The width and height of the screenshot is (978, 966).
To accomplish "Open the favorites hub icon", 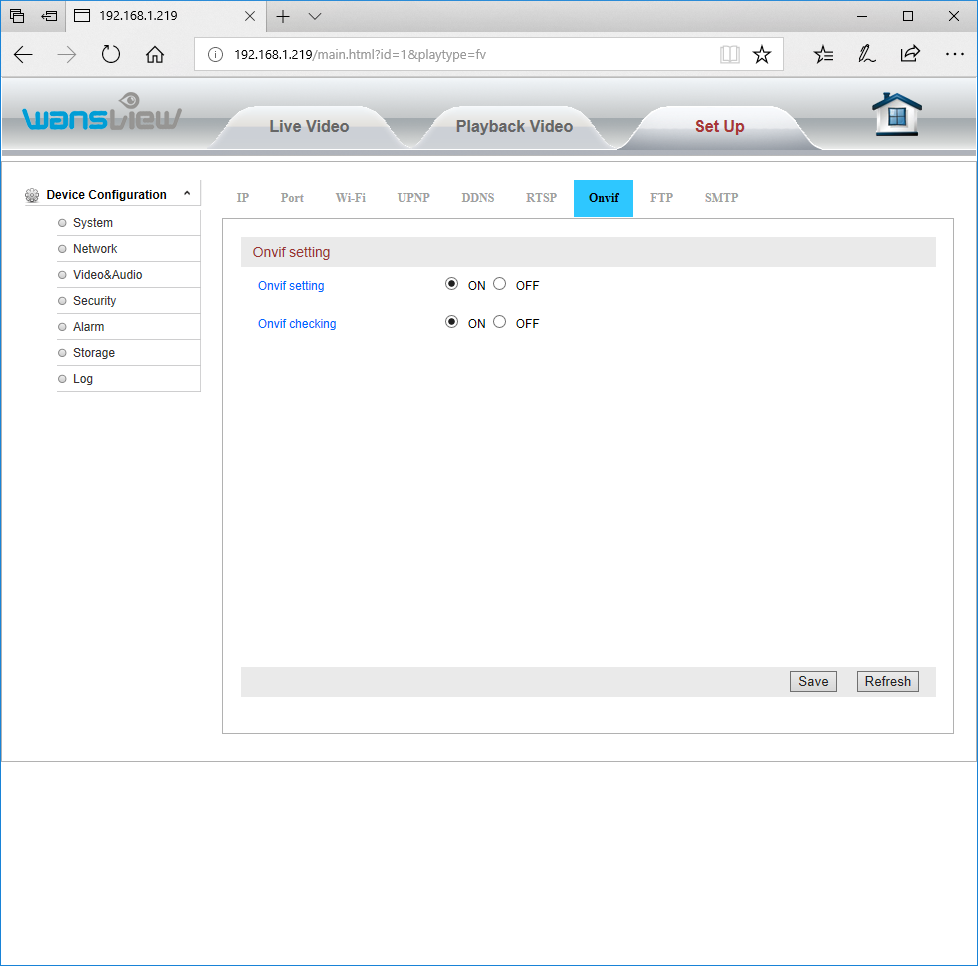I will [x=823, y=54].
